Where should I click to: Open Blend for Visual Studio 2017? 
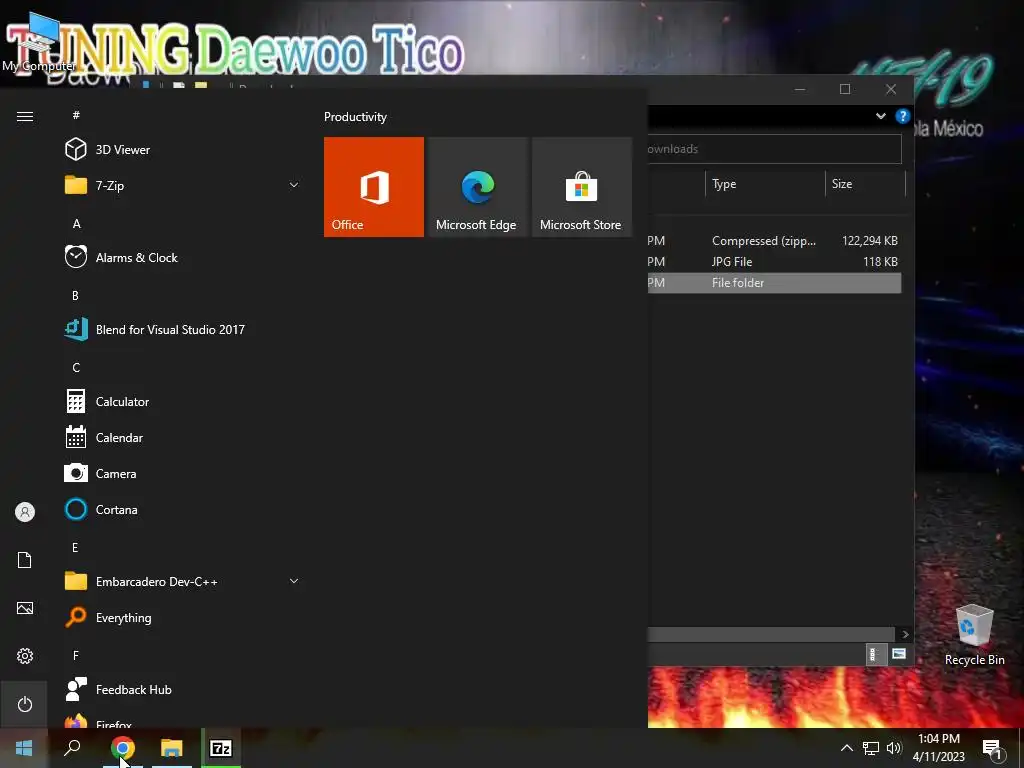(183, 329)
